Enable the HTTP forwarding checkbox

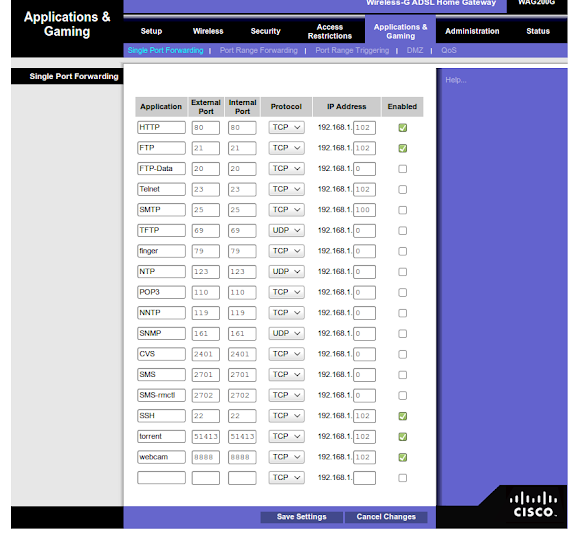(403, 128)
